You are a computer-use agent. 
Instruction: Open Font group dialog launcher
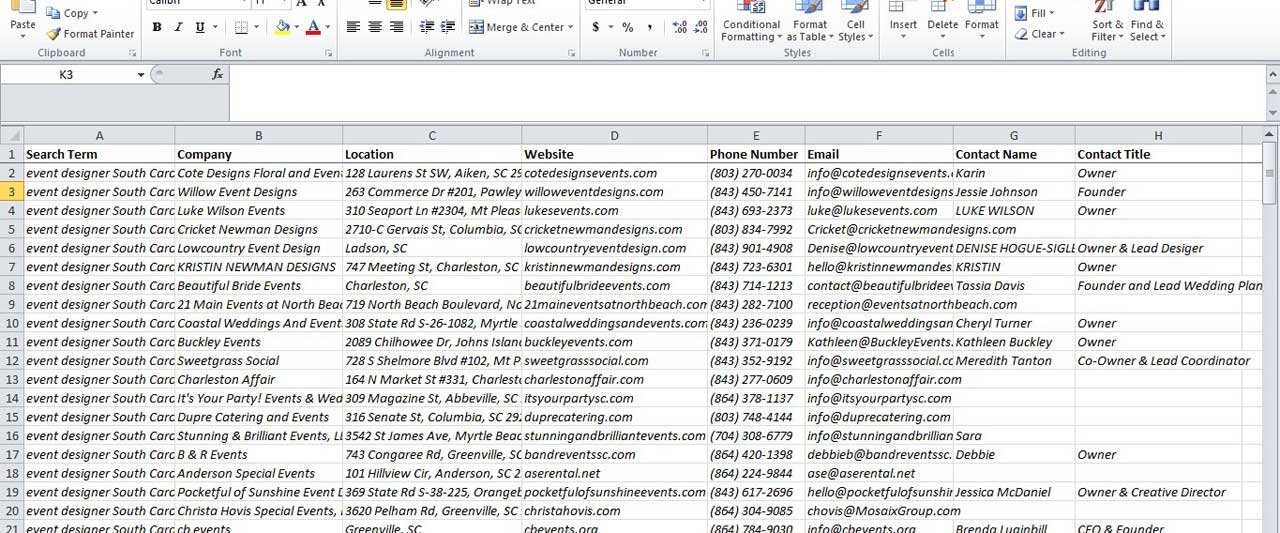pyautogui.click(x=328, y=53)
